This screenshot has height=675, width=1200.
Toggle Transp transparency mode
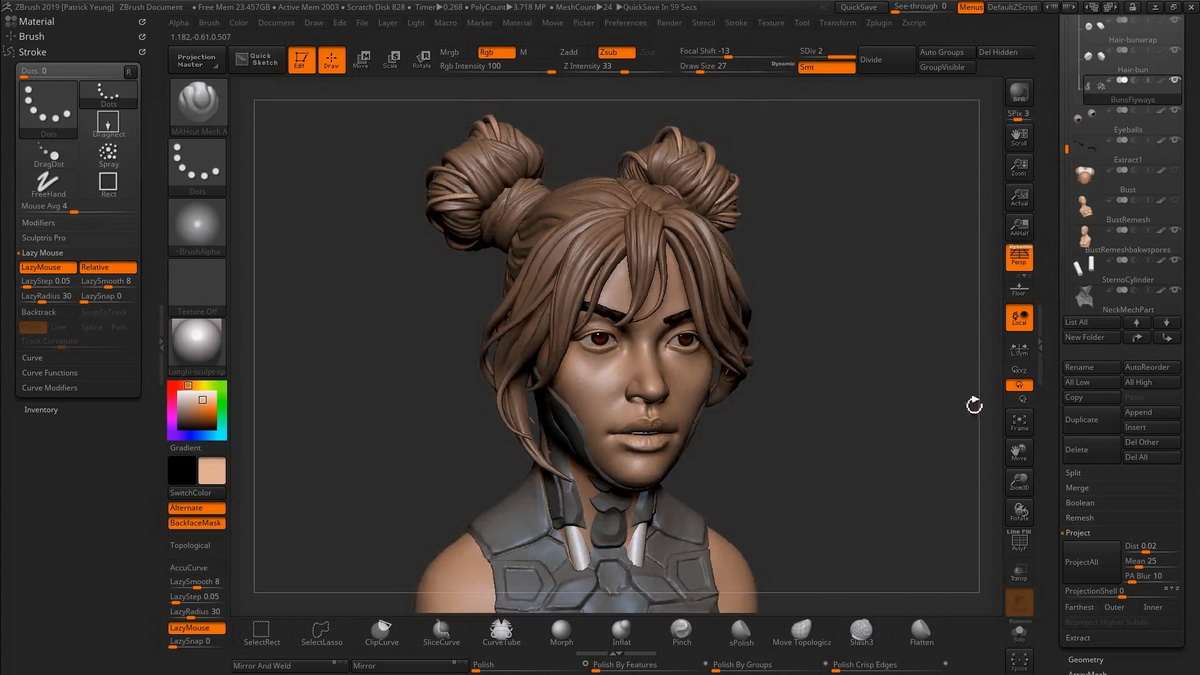tap(1019, 572)
